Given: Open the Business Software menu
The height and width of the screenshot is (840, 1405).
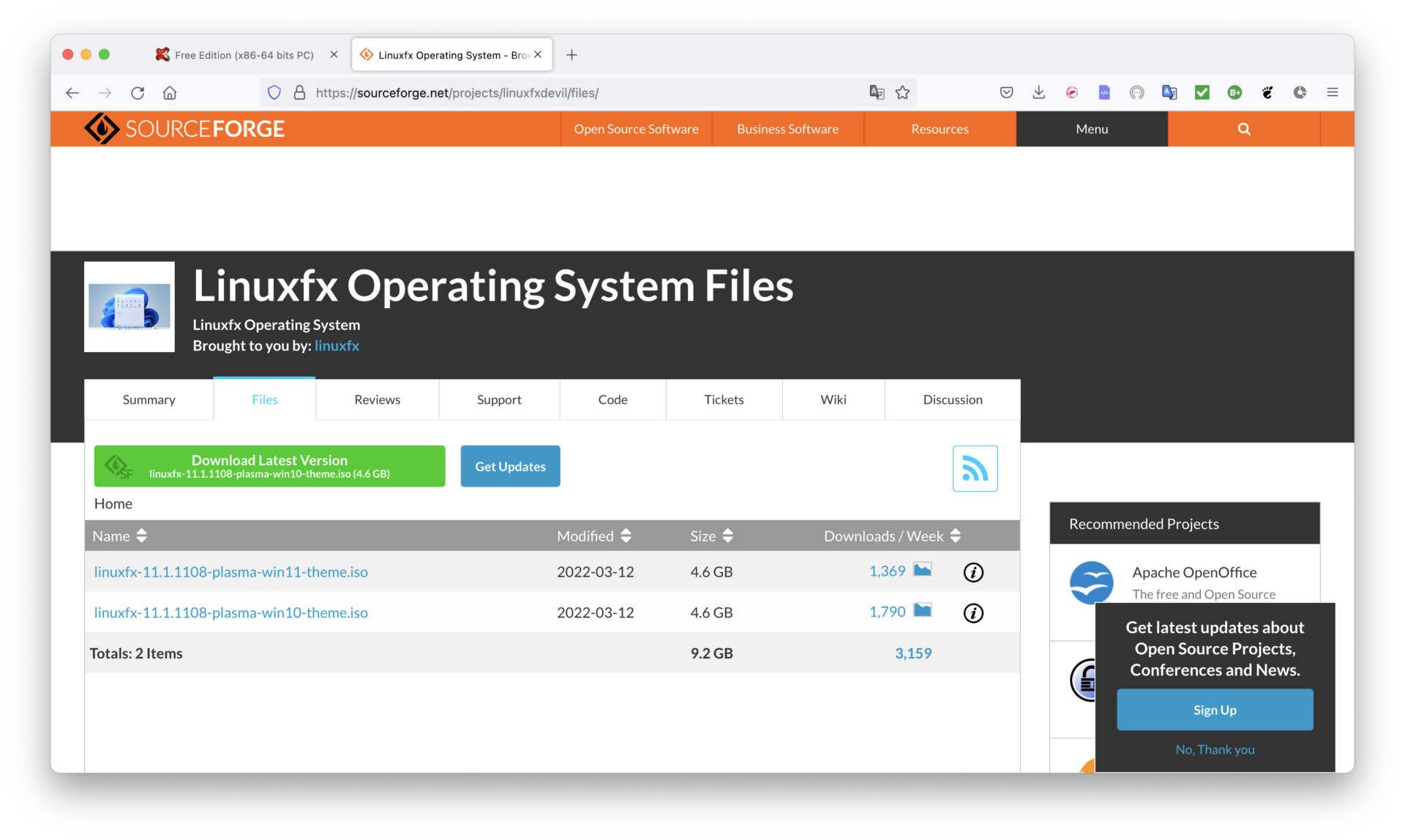Looking at the screenshot, I should pos(787,129).
